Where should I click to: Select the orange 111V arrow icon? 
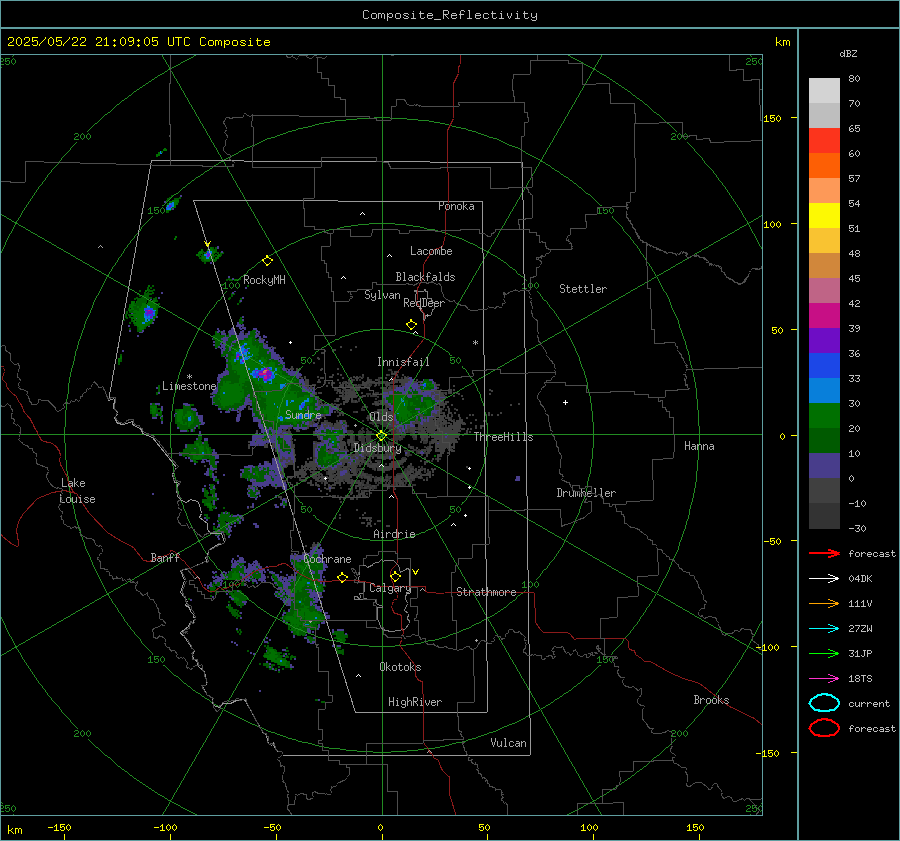click(824, 603)
